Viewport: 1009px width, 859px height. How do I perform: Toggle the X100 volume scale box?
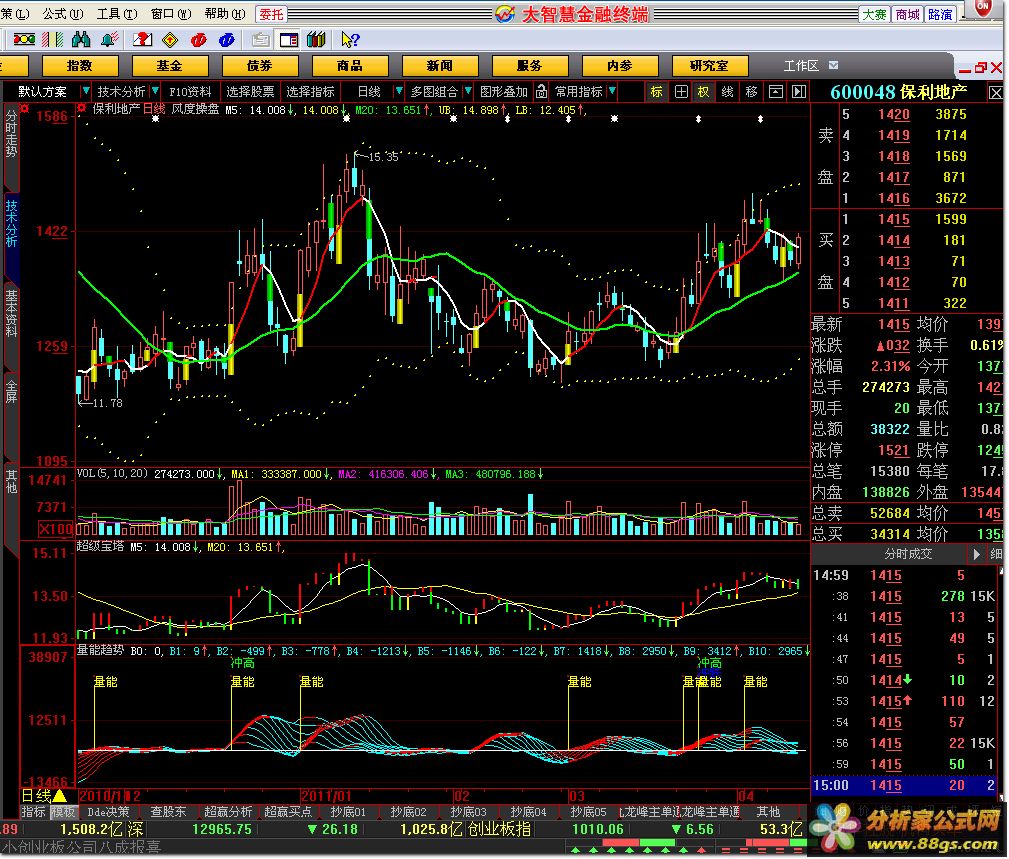(55, 530)
